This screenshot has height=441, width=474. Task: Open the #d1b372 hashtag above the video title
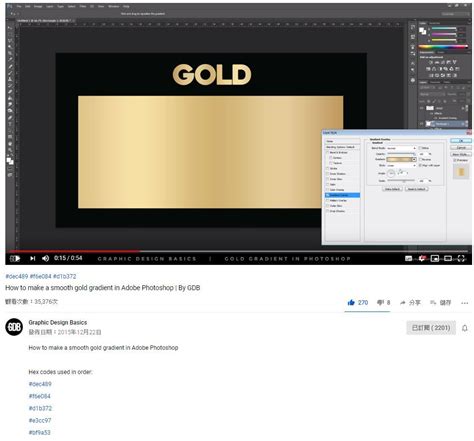click(65, 276)
